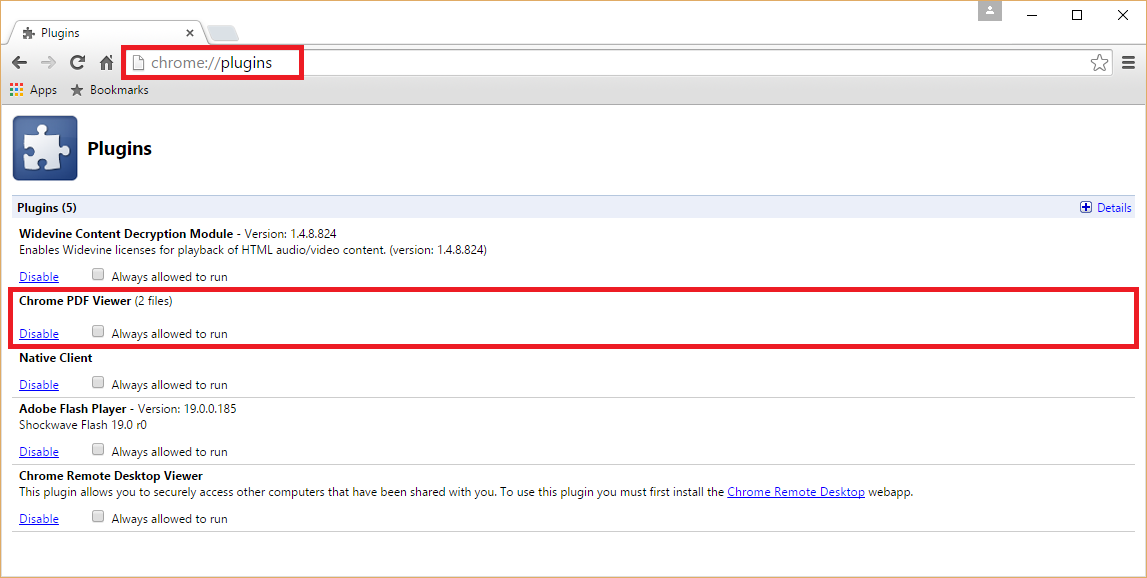This screenshot has width=1147, height=578.
Task: Click the Plugins page heading
Action: (x=119, y=149)
